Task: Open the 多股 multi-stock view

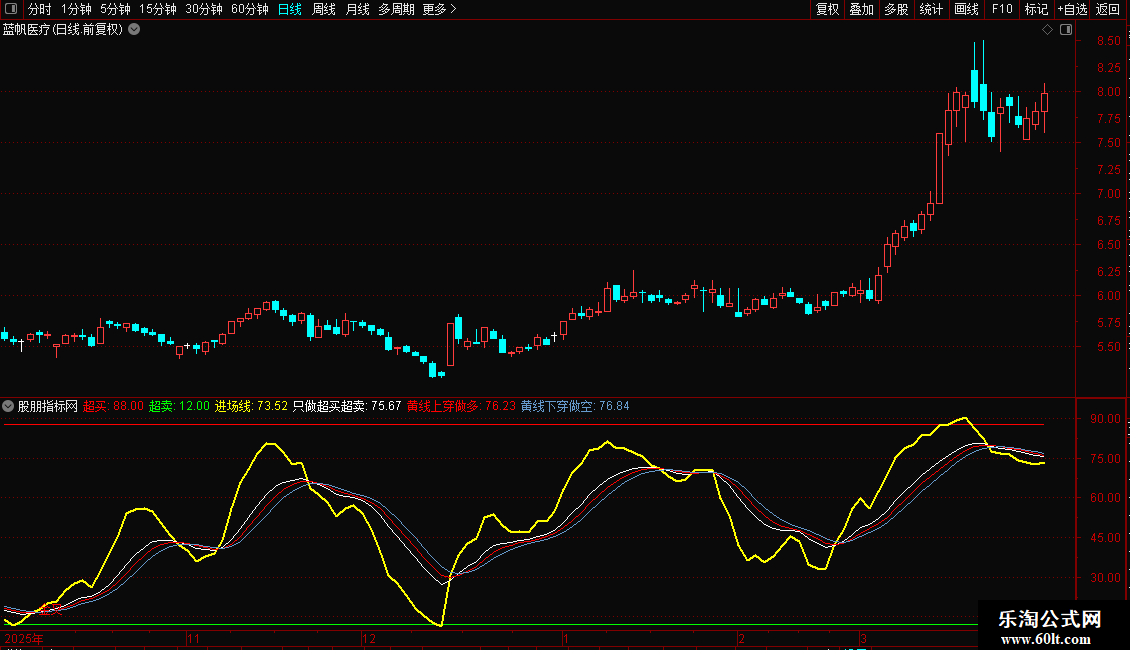Action: (x=896, y=9)
